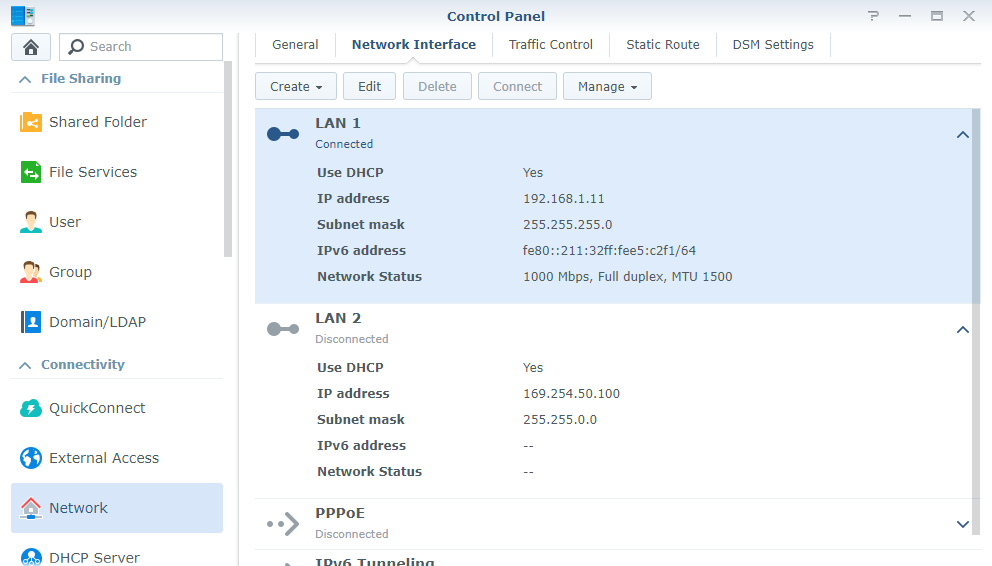Expand the PPPoE interface section
This screenshot has height=566, width=992.
pos(963,524)
